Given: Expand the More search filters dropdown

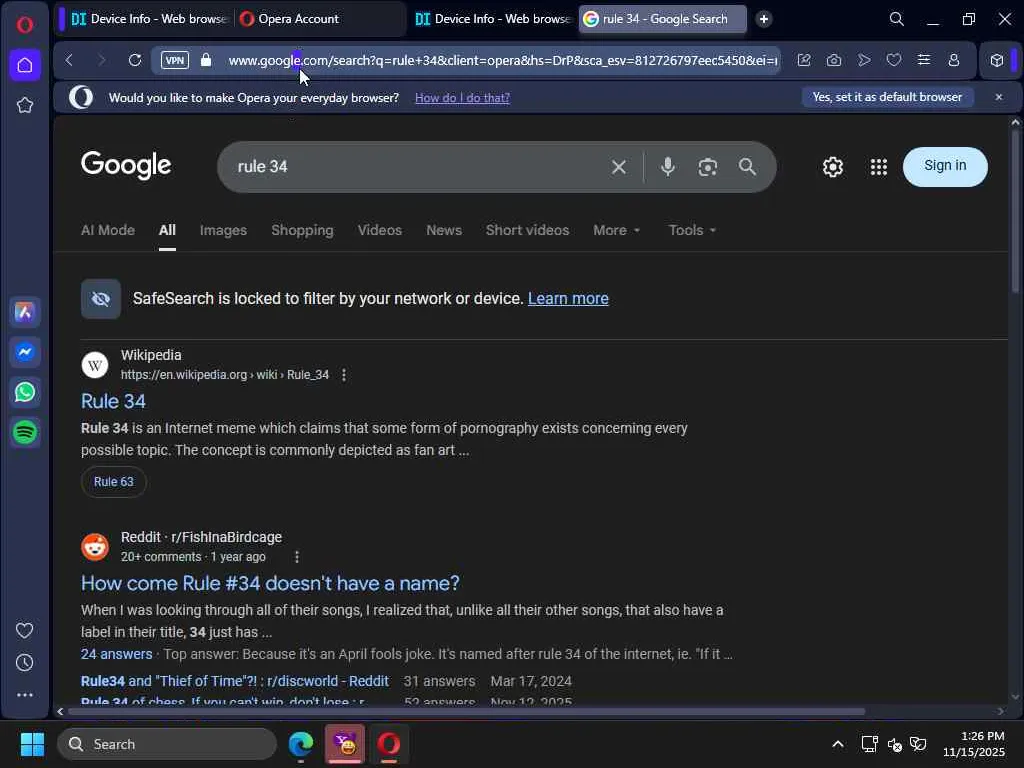Looking at the screenshot, I should [616, 231].
